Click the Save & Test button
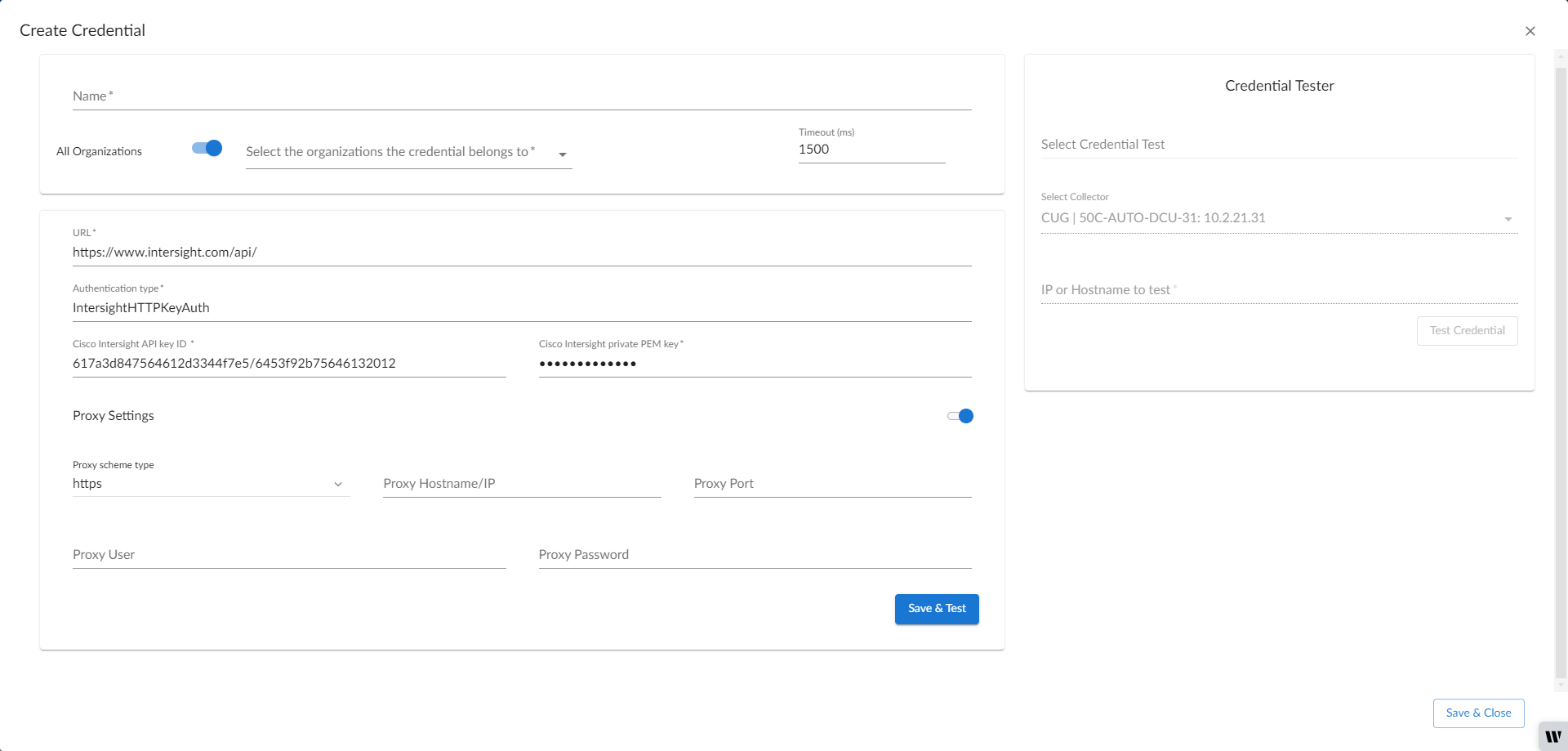Image resolution: width=1568 pixels, height=751 pixels. (937, 609)
